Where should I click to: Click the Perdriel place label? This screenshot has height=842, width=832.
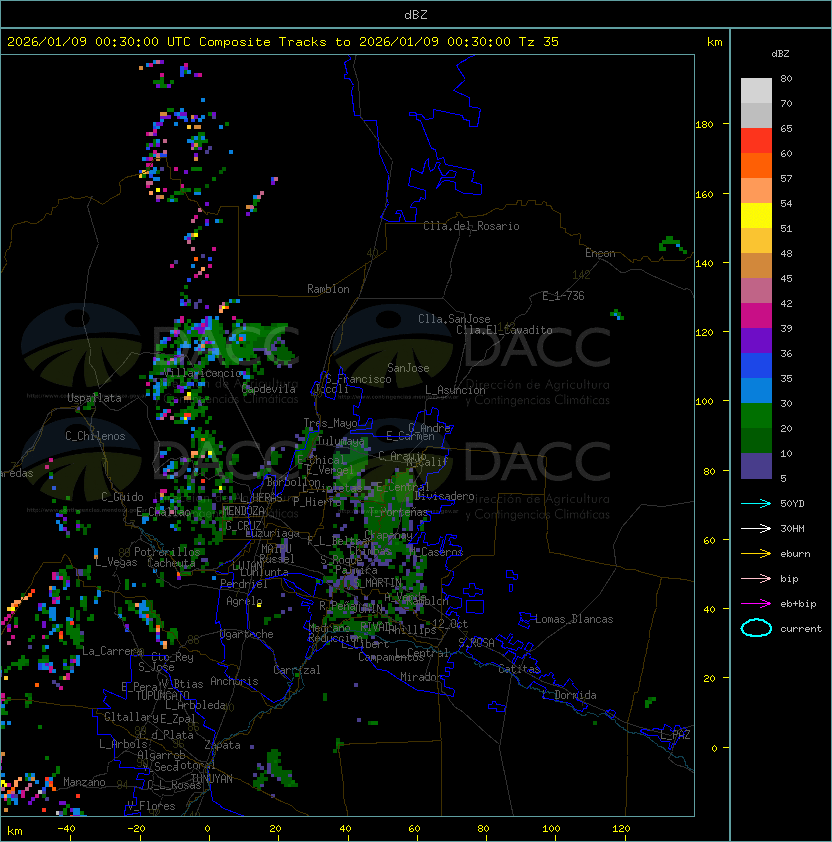pyautogui.click(x=244, y=584)
